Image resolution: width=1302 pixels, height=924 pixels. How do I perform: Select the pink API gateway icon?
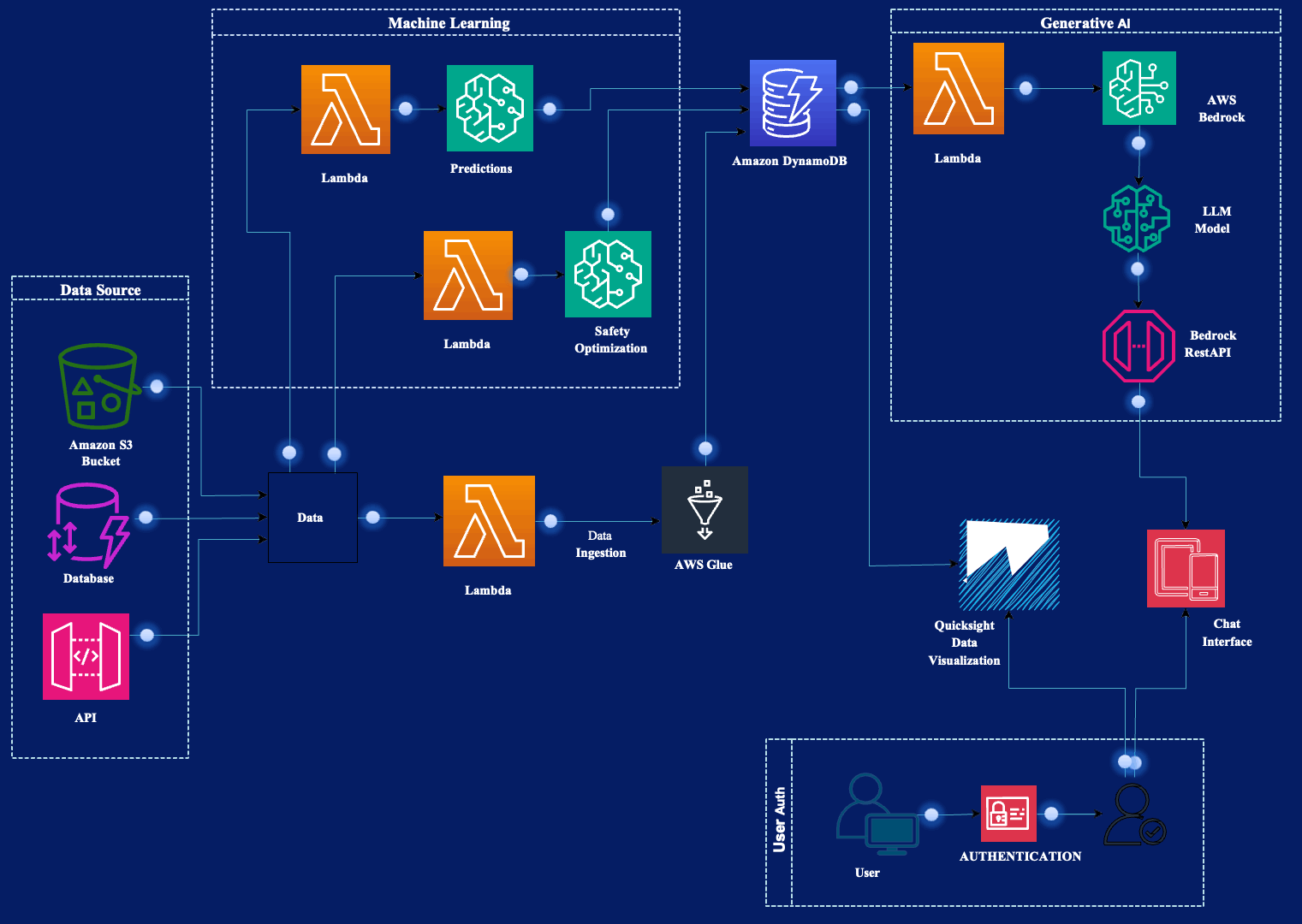click(x=86, y=656)
